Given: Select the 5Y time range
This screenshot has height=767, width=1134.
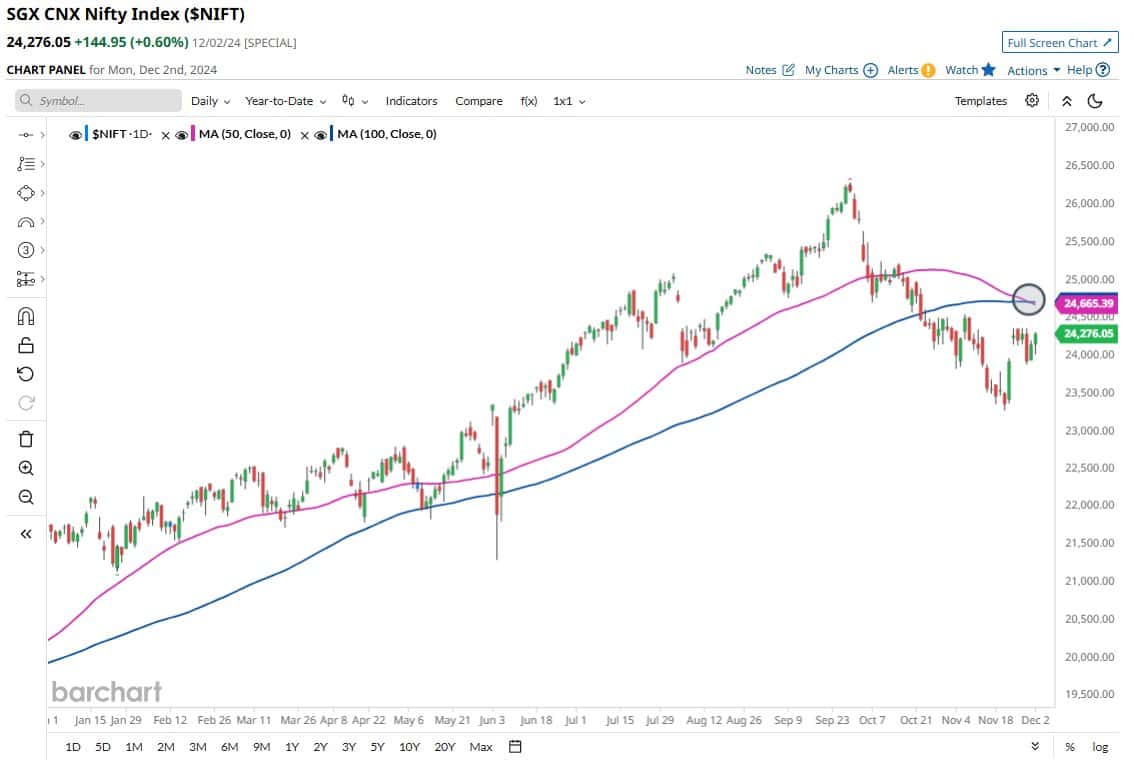Looking at the screenshot, I should [378, 747].
